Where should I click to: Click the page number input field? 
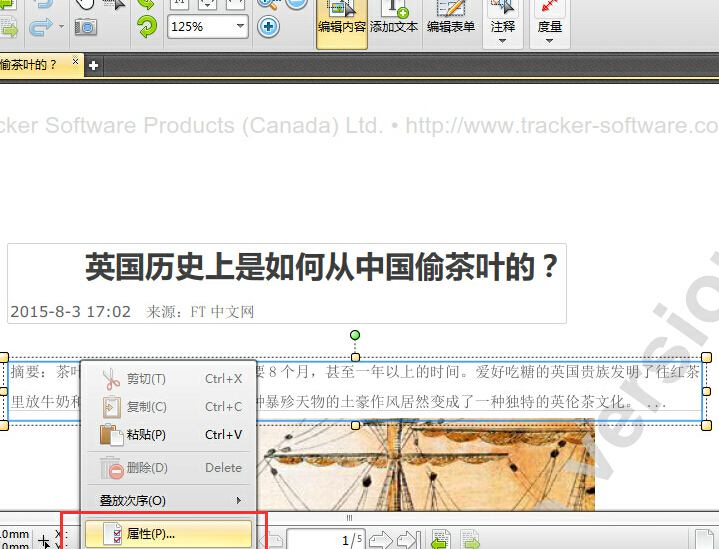[326, 539]
